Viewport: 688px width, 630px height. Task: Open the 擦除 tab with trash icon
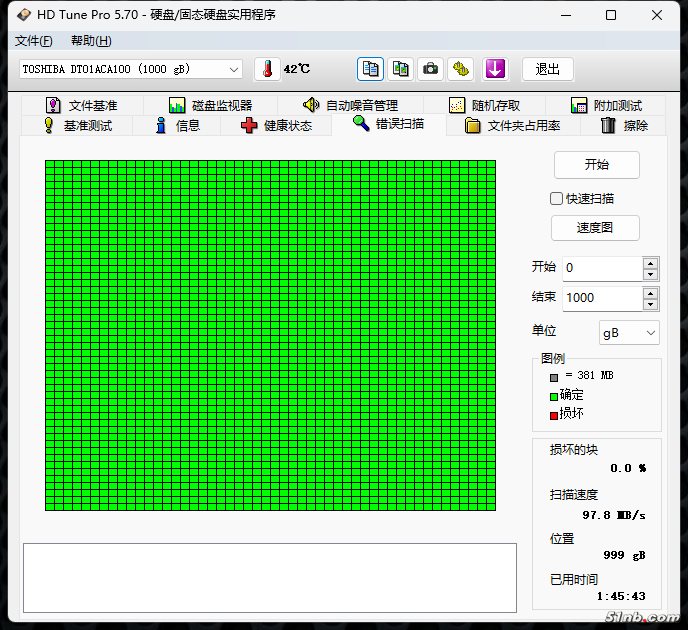624,125
